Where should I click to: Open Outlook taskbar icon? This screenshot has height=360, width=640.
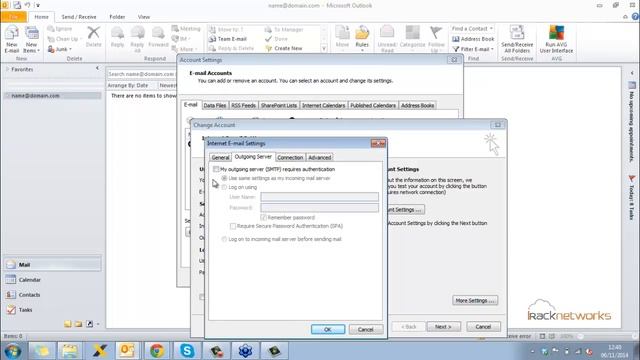(127, 351)
